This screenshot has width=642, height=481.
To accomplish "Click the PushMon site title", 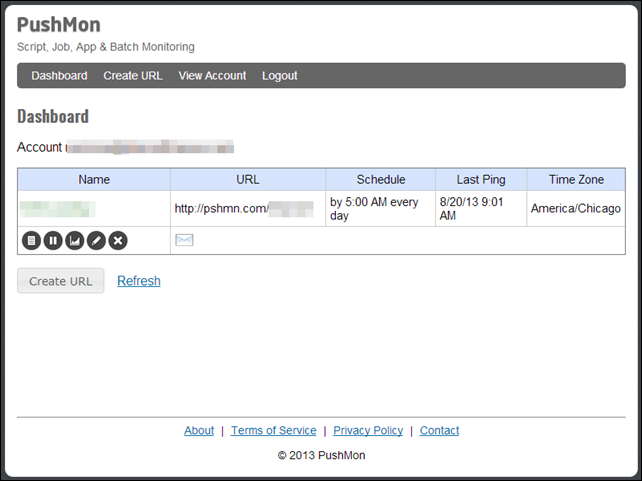I will (x=59, y=25).
